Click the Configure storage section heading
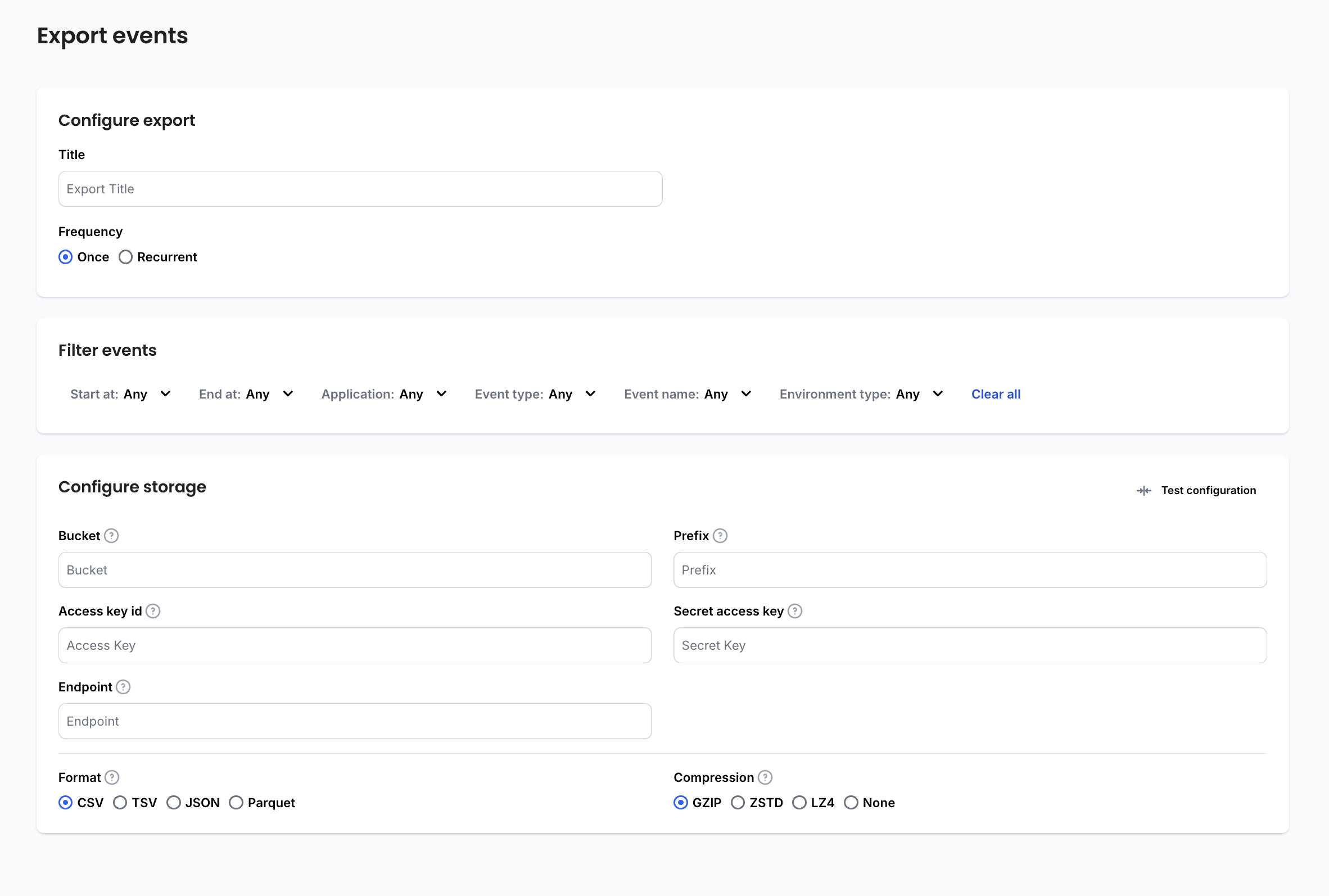Viewport: 1329px width, 896px height. (132, 487)
